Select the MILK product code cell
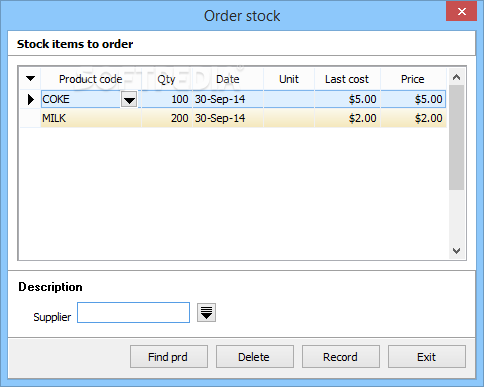 click(91, 118)
